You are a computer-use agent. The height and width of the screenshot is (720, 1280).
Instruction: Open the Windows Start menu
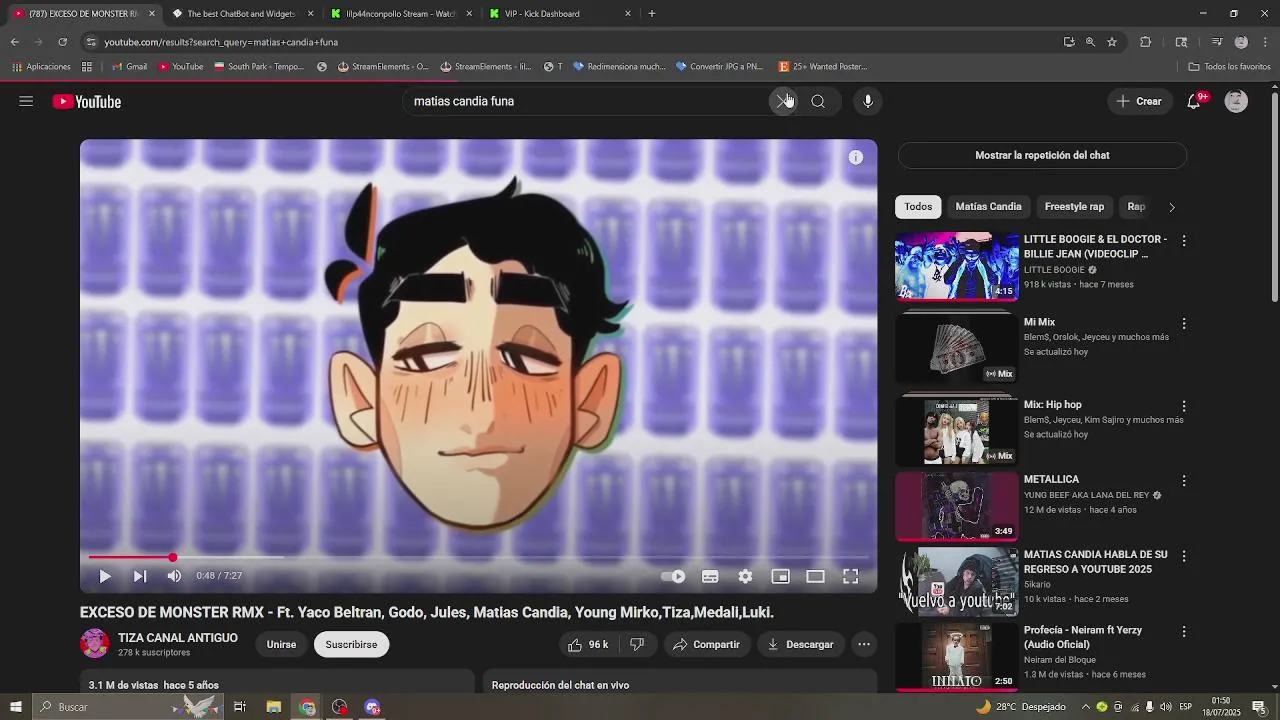[15, 707]
